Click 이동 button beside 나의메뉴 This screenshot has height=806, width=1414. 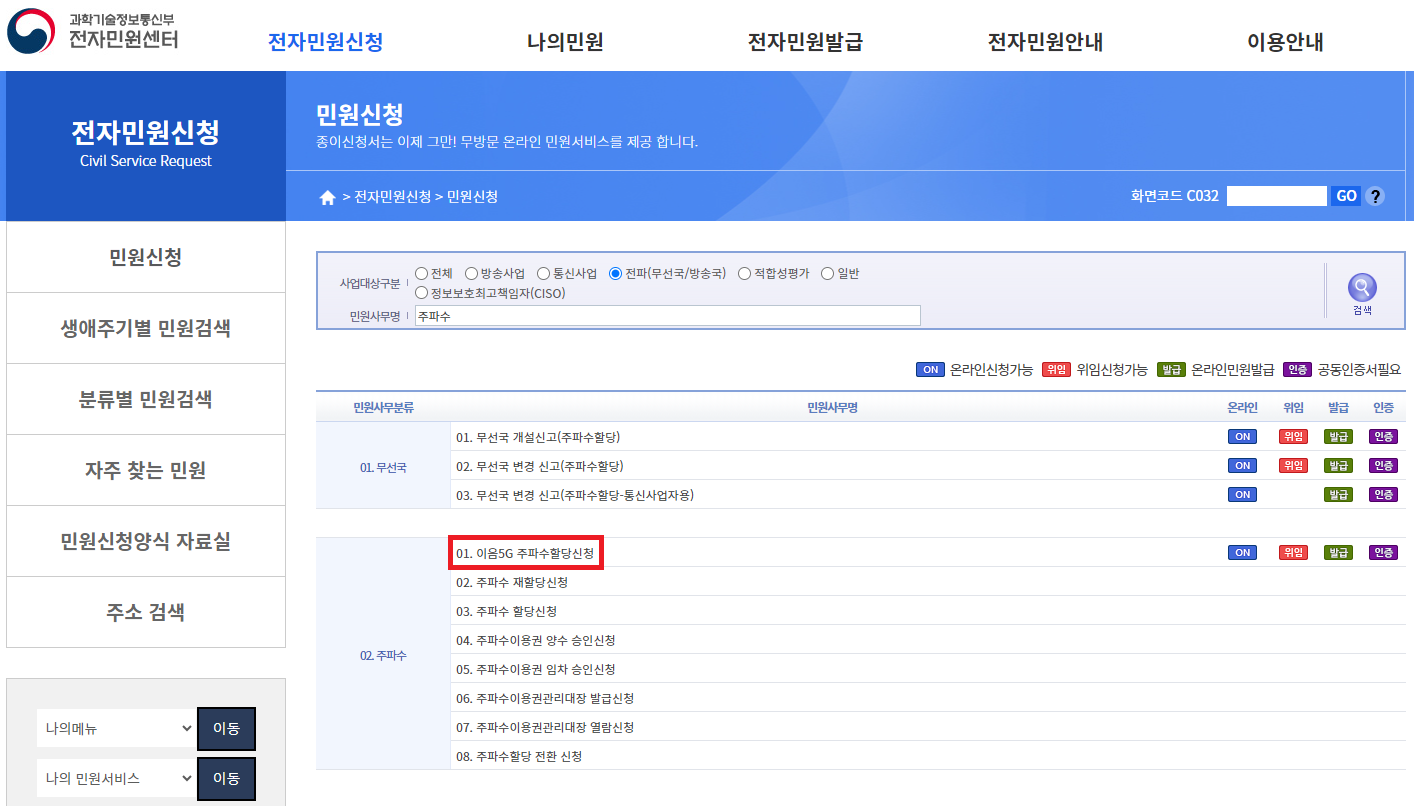226,728
